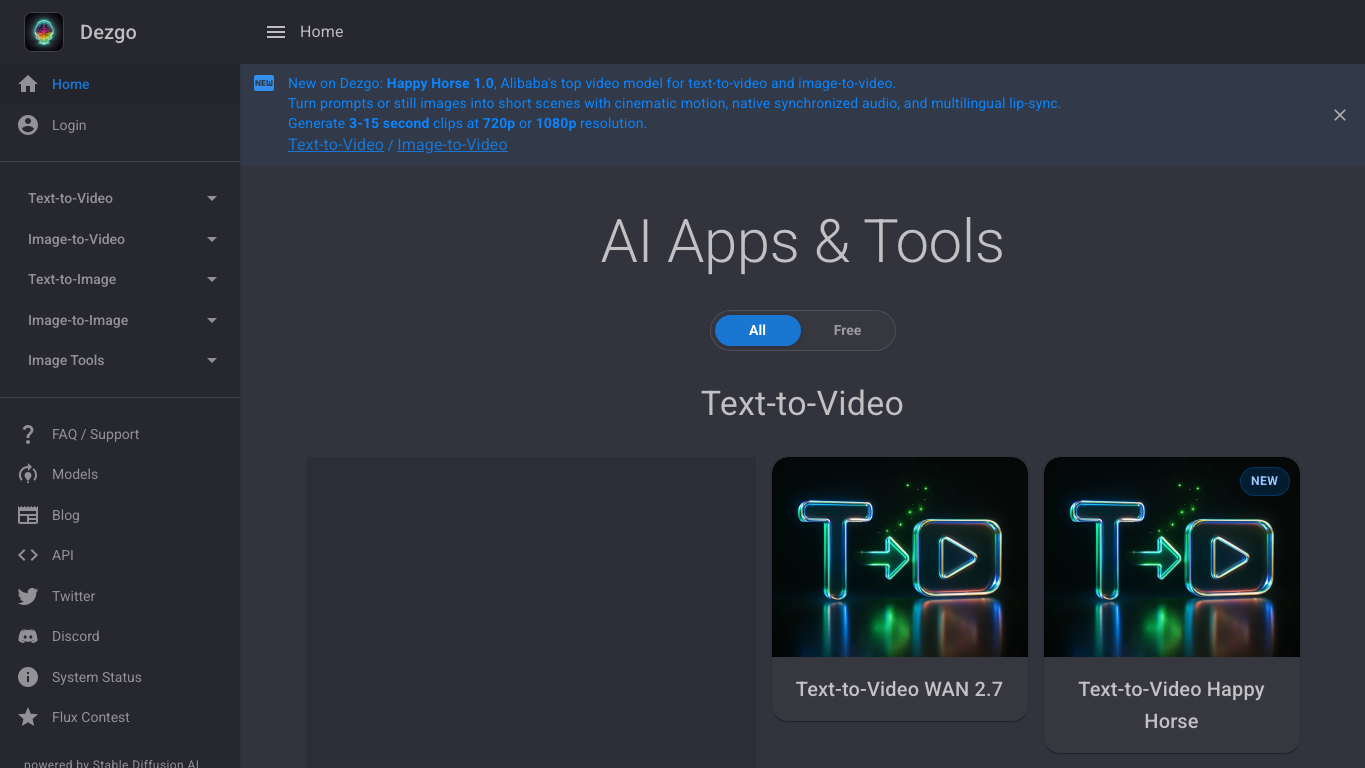Viewport: 1365px width, 768px height.
Task: Expand the Image Tools sidebar menu
Action: (120, 360)
